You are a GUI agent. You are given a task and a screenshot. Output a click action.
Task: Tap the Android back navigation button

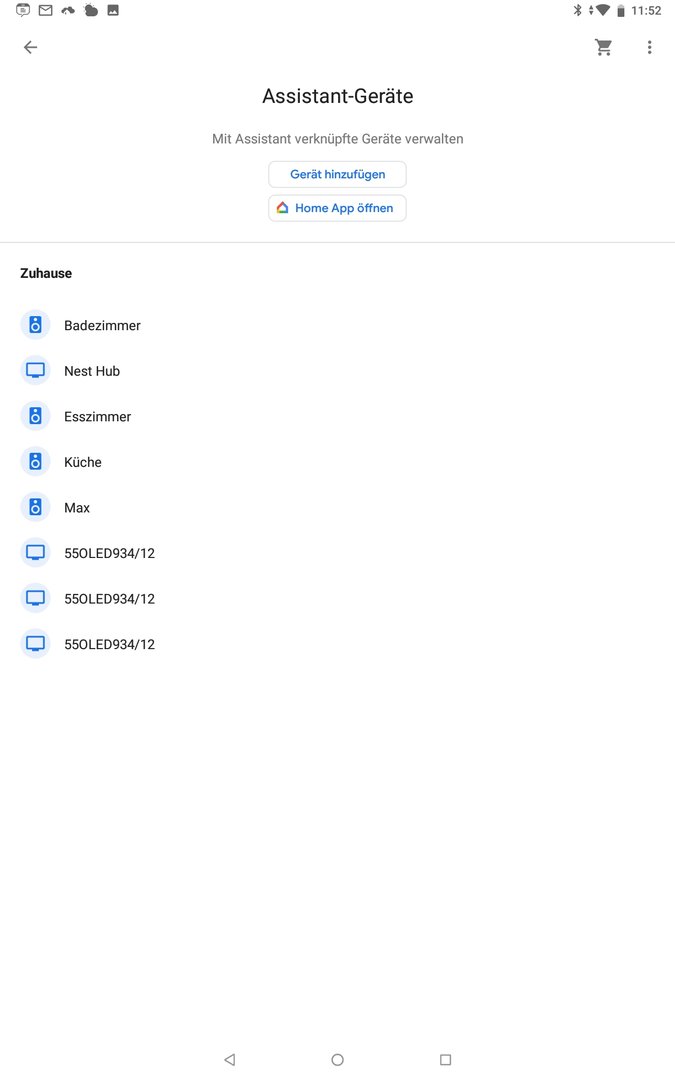click(x=230, y=1059)
